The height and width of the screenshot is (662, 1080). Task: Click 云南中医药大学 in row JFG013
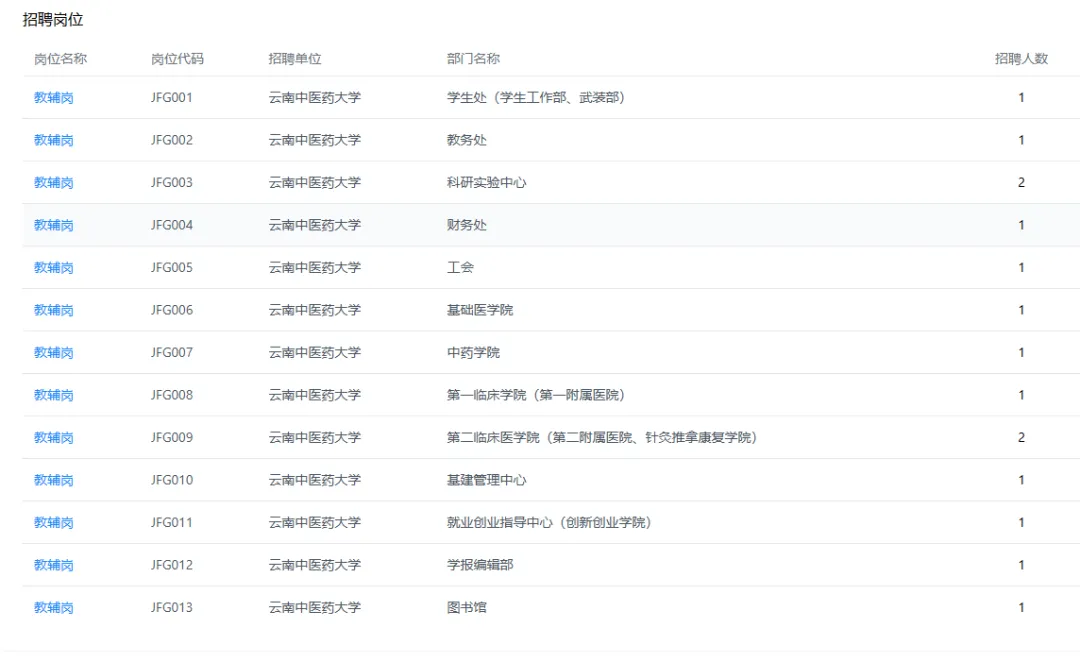315,608
